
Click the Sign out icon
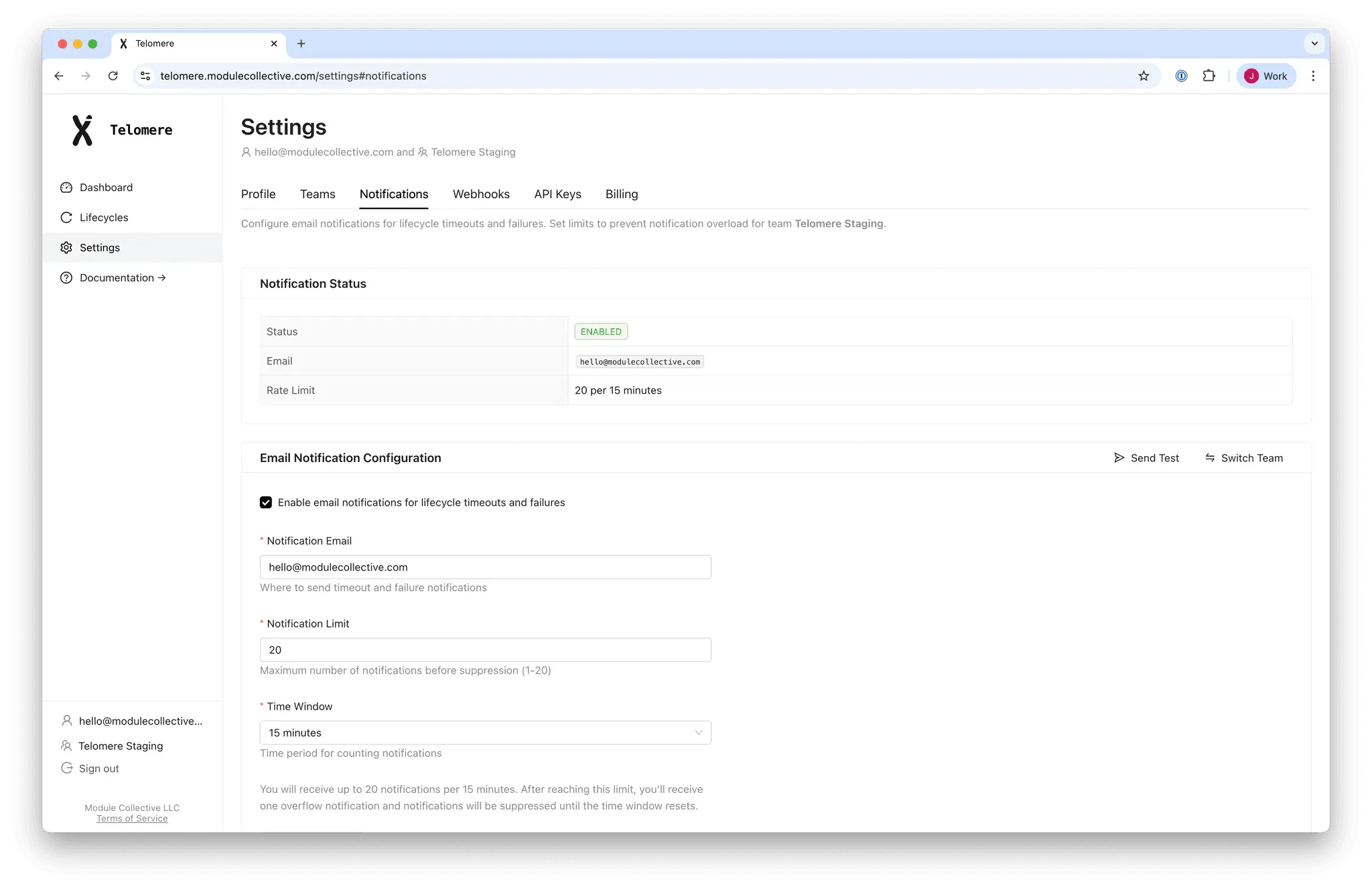point(67,768)
